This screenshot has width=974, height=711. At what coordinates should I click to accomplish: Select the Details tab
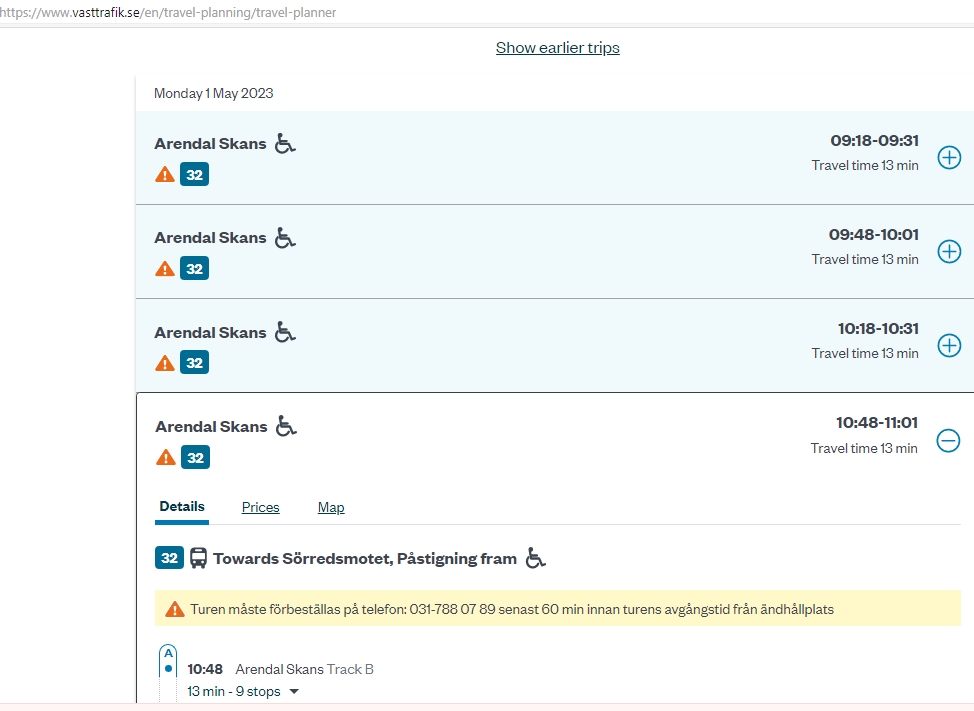182,507
